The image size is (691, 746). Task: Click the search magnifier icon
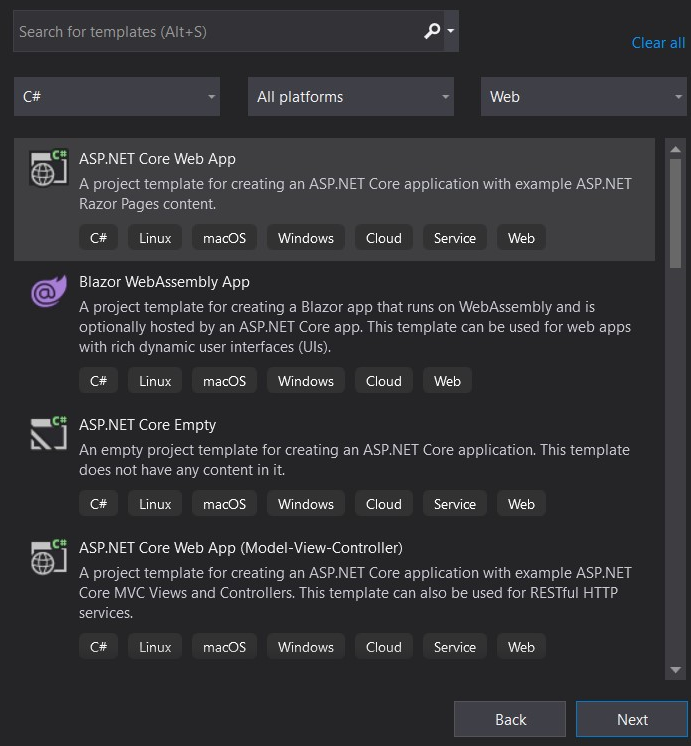pyautogui.click(x=432, y=31)
